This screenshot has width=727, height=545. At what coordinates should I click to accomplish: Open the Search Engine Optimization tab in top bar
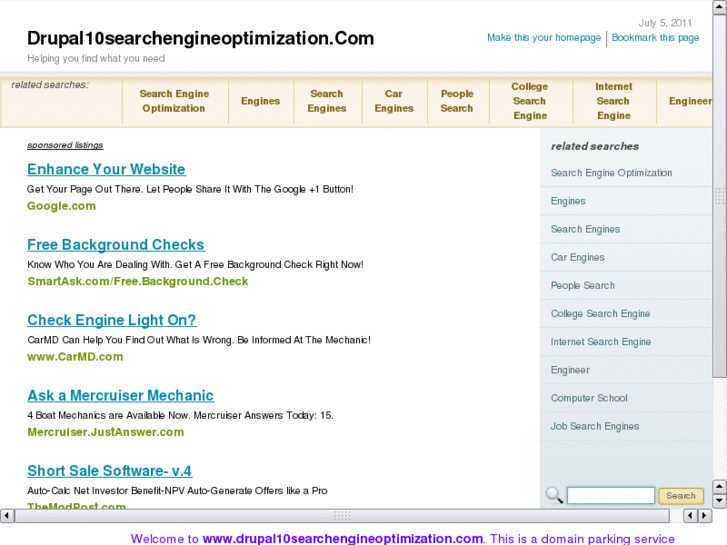[x=174, y=101]
